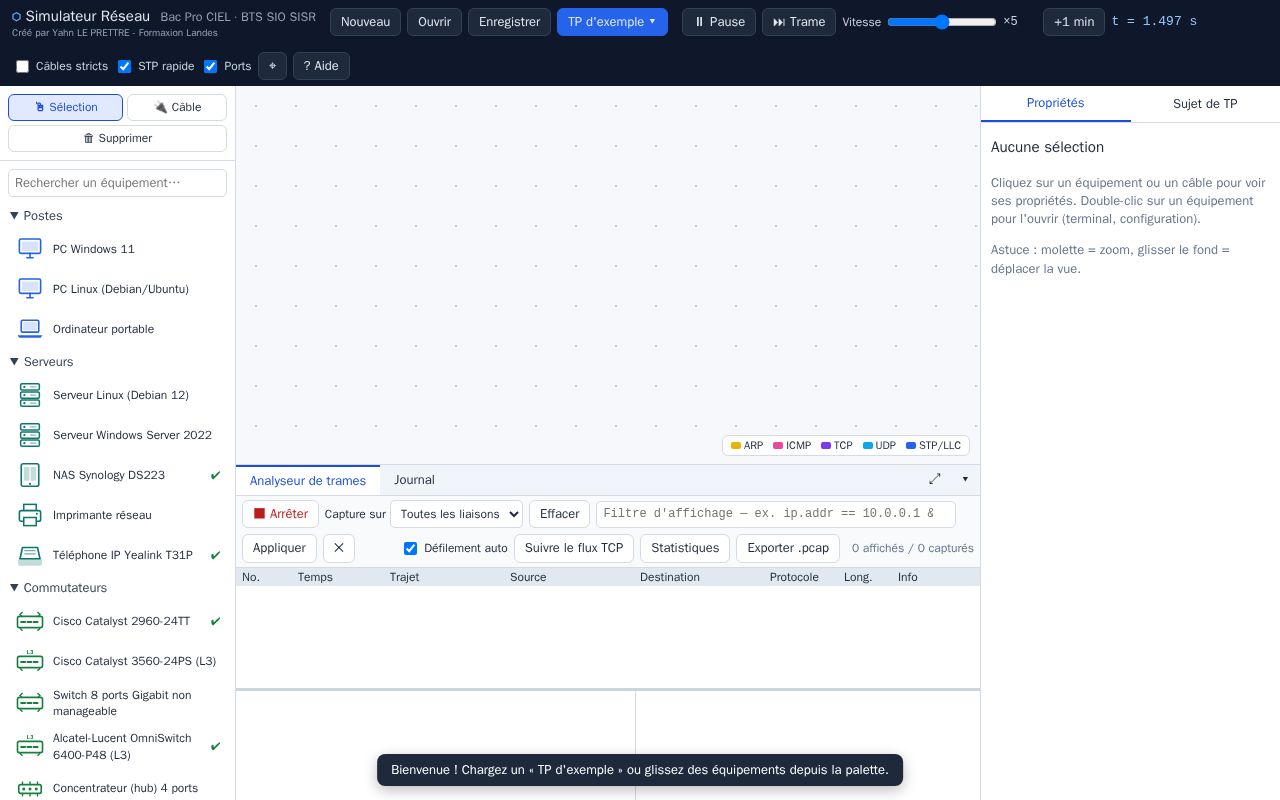Collapse the bottom panel with small arrow
The image size is (1280, 800).
coord(965,479)
